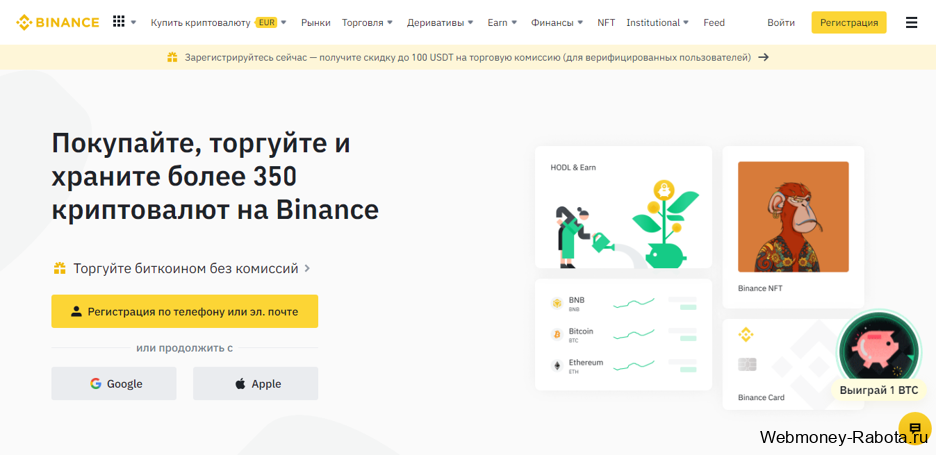Select the EUR currency badge

[267, 23]
